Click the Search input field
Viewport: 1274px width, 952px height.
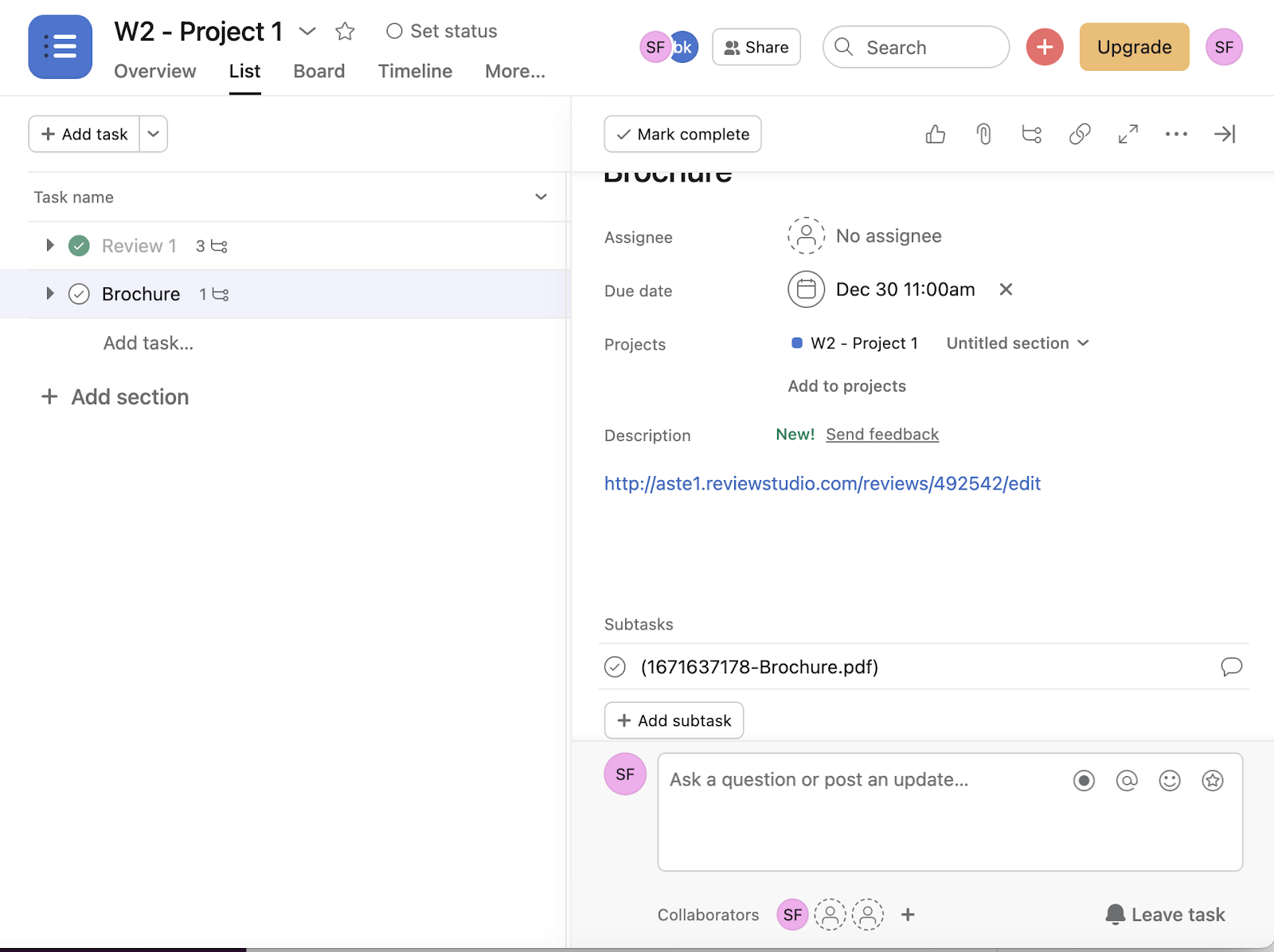point(916,48)
